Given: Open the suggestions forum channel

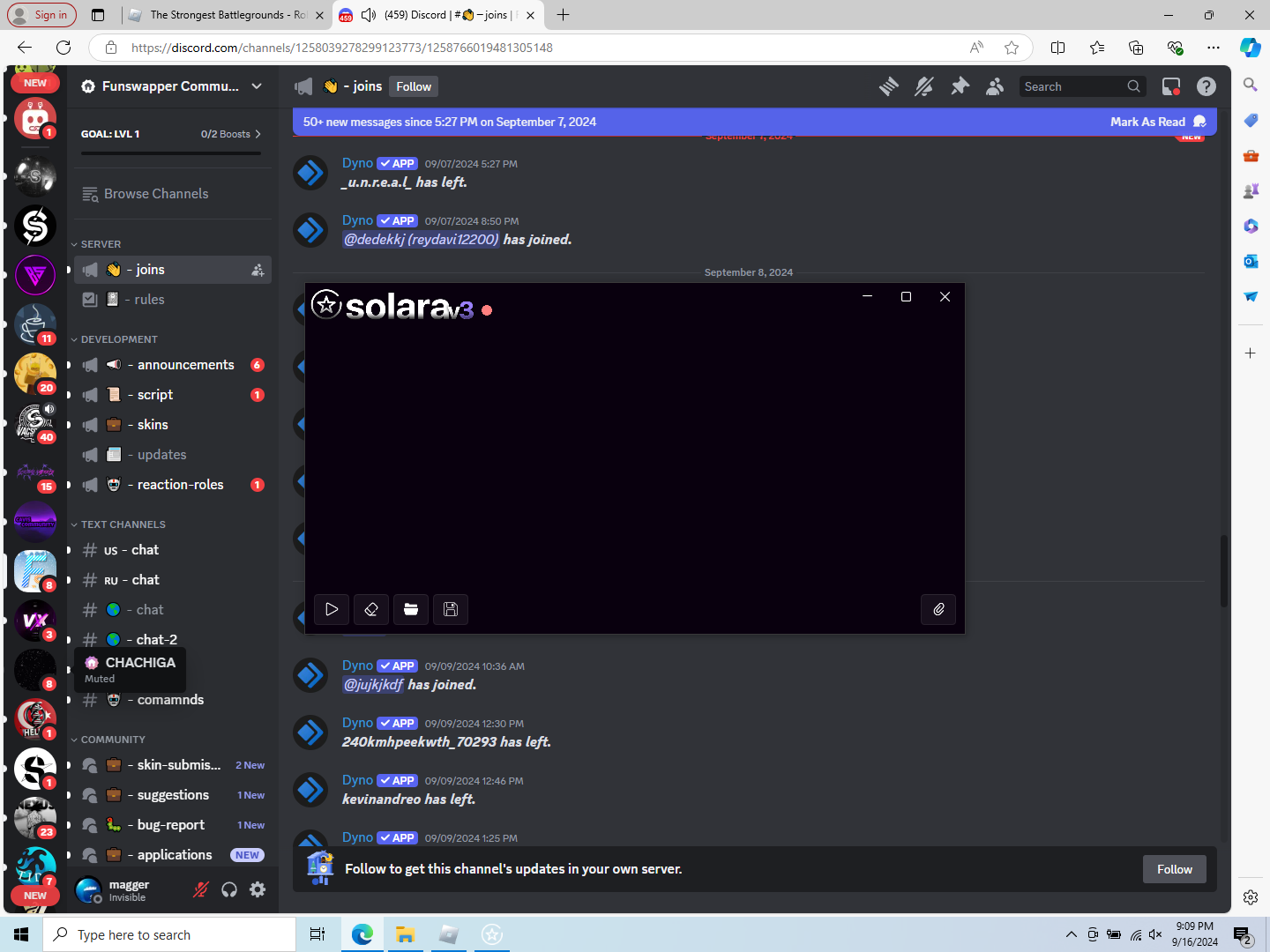Looking at the screenshot, I should (173, 795).
